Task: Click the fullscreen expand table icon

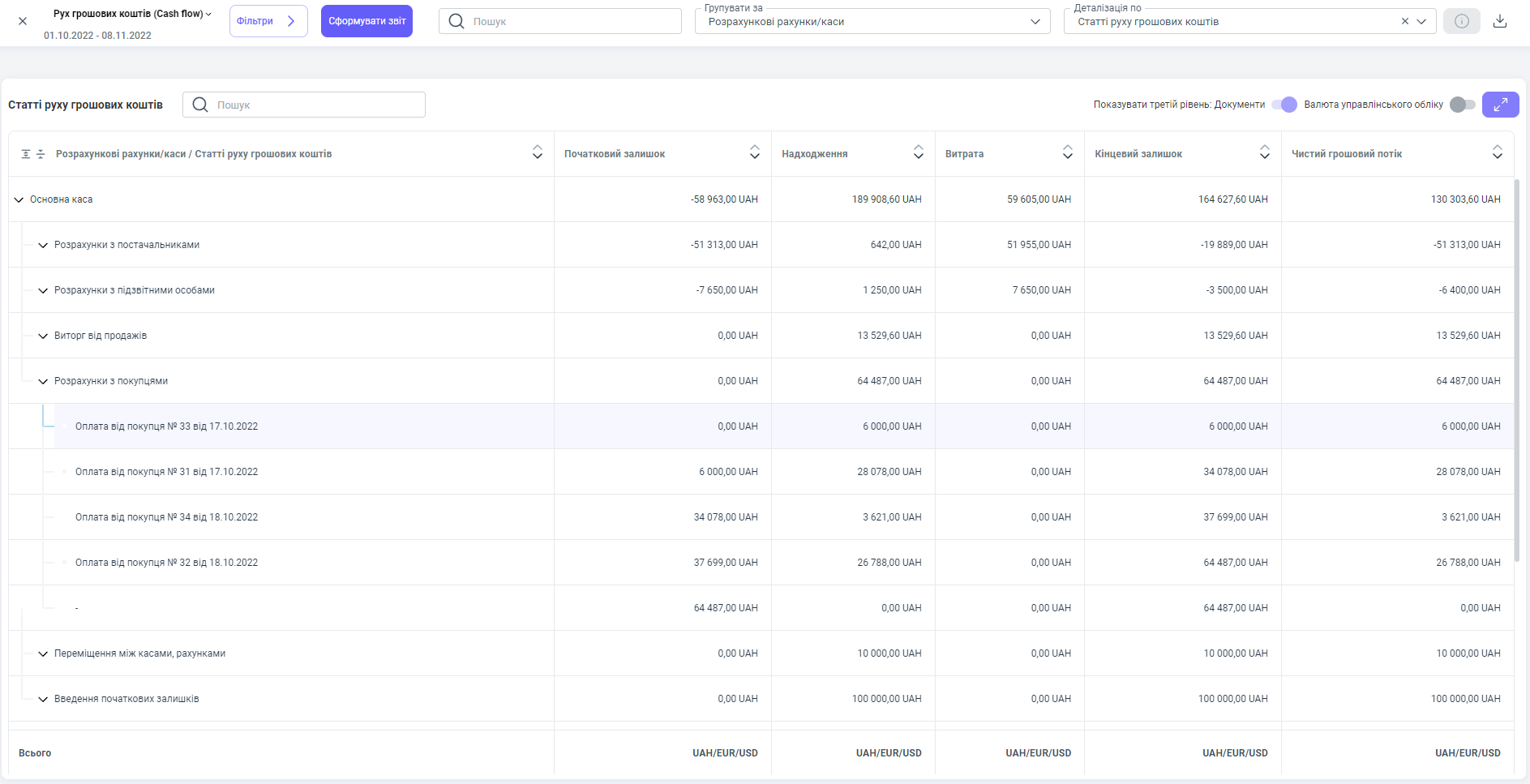Action: (x=1500, y=105)
